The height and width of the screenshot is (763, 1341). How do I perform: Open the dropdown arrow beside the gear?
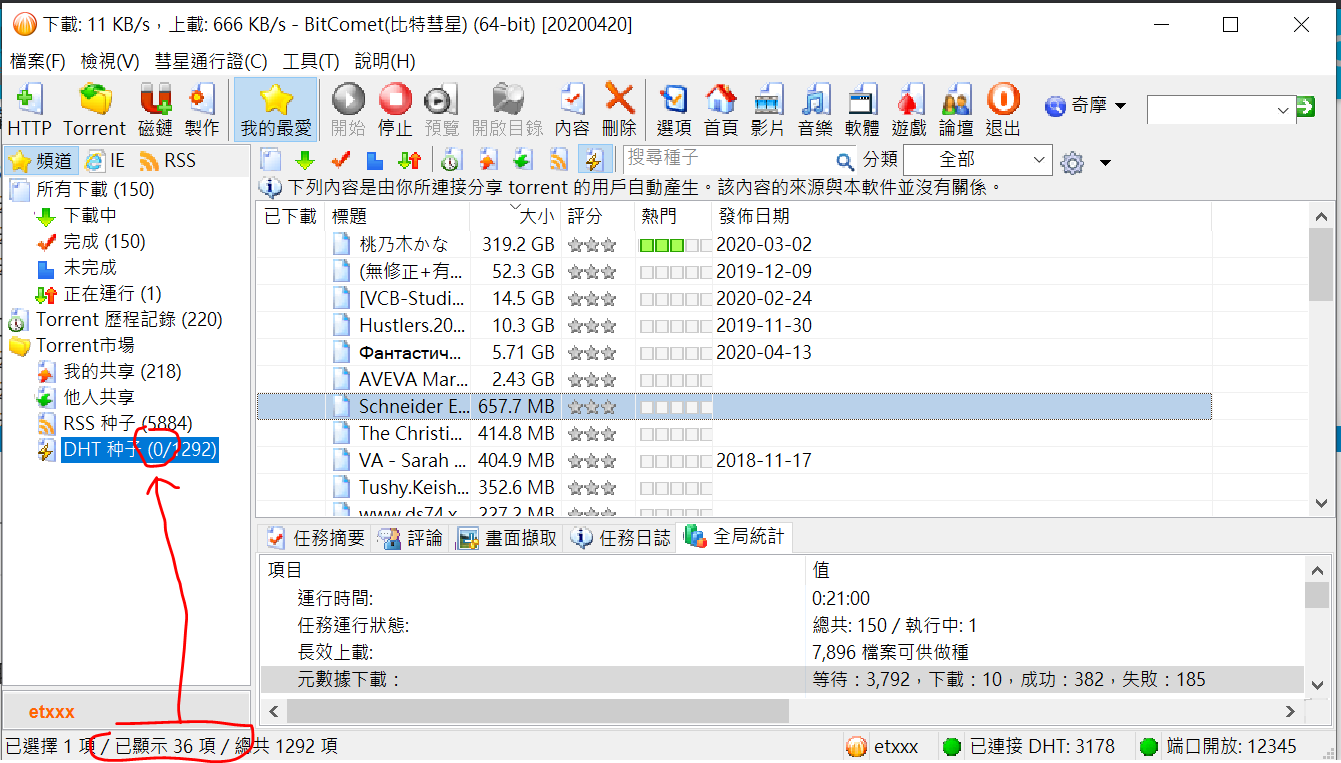tap(1105, 163)
